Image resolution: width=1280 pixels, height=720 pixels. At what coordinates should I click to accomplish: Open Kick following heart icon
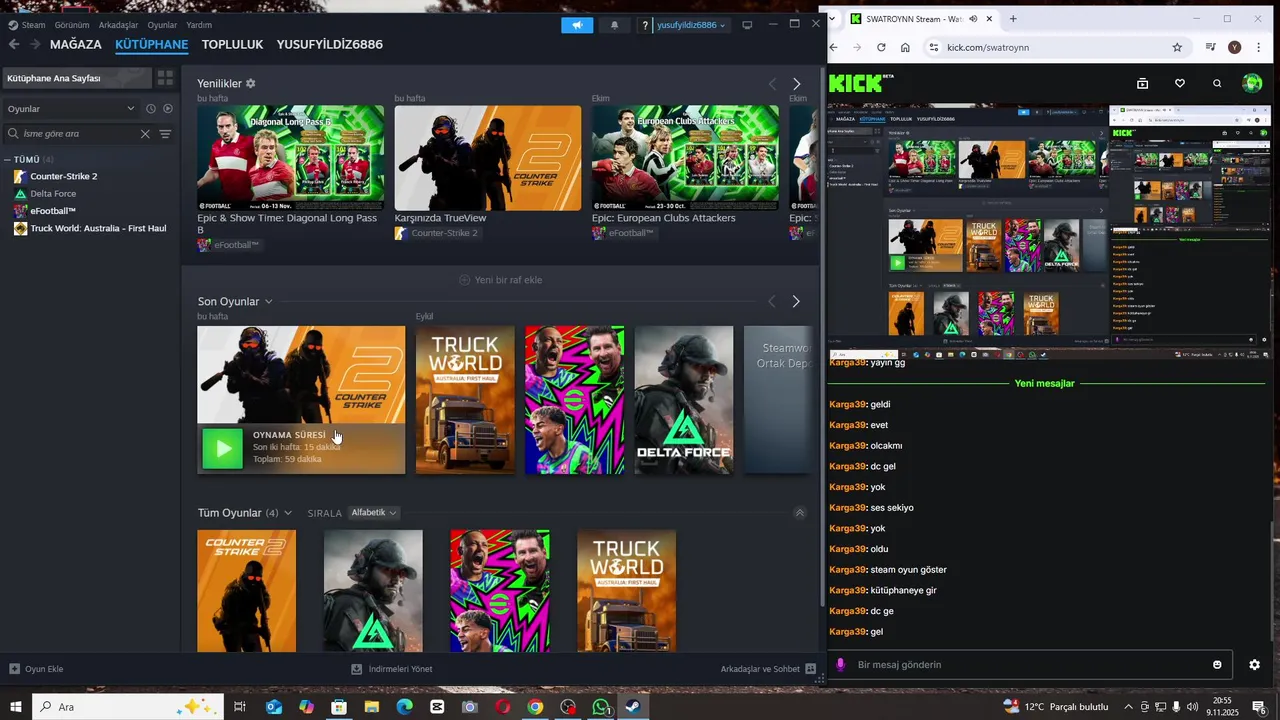1180,84
